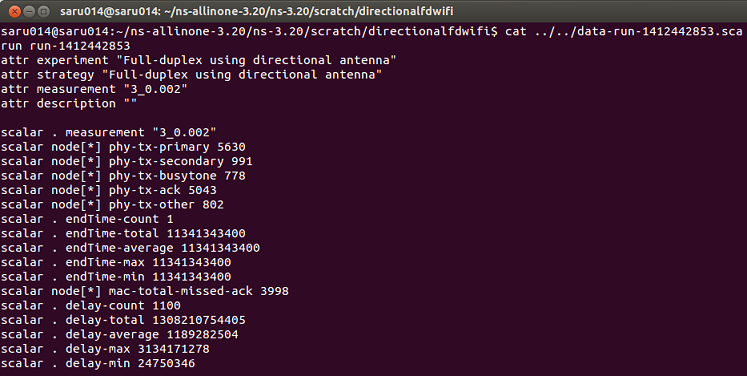The image size is (747, 376).
Task: Click mac-total-missed-ack value 3998
Action: (274, 291)
